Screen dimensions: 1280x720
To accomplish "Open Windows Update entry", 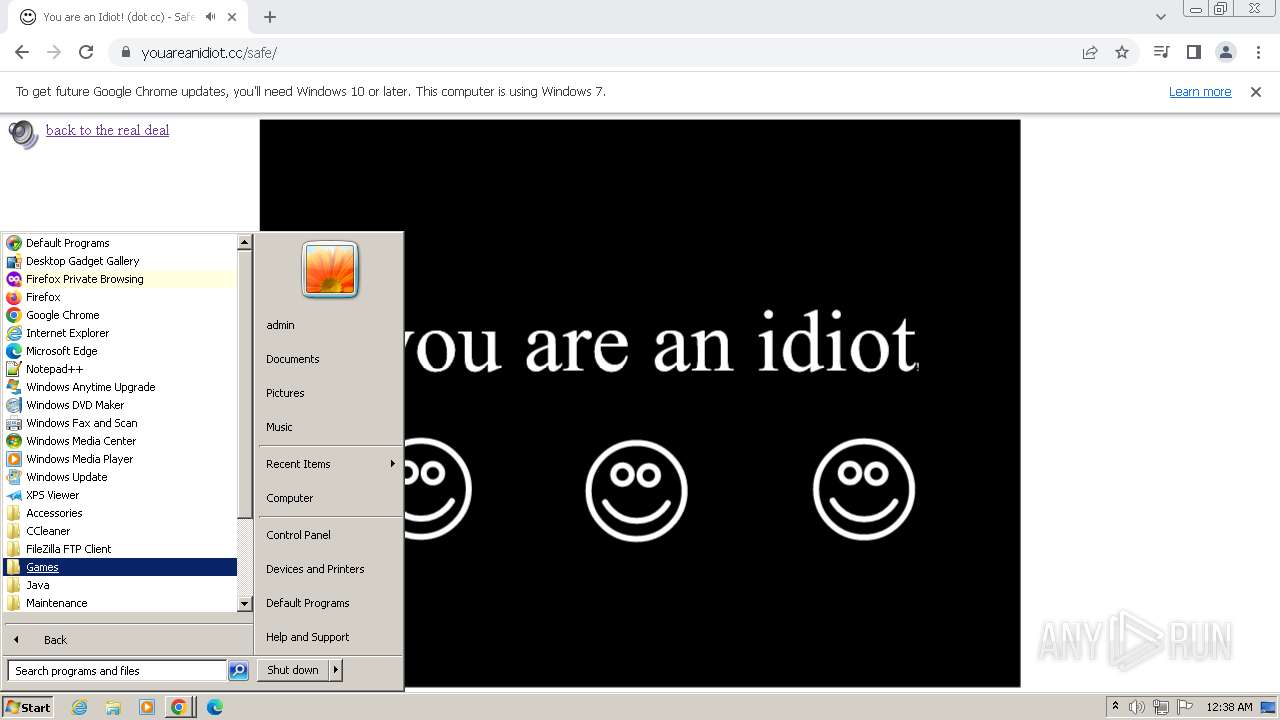I will coord(120,477).
